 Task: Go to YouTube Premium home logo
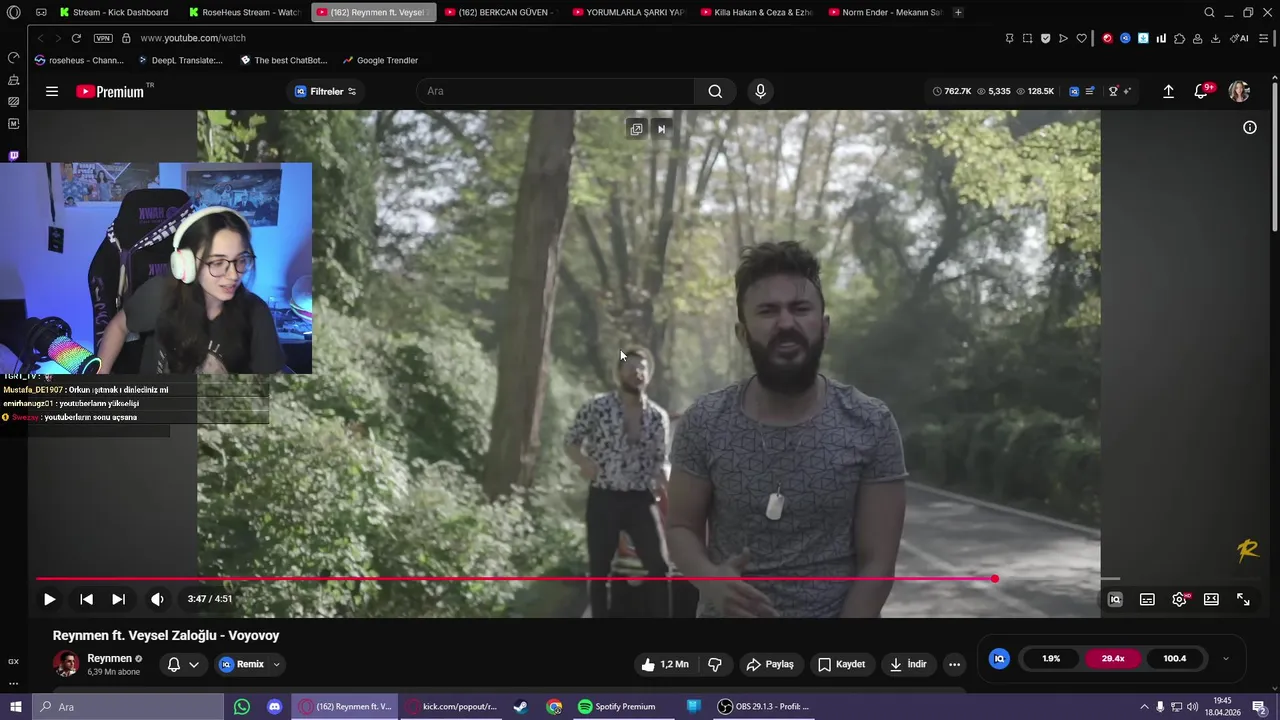pos(111,91)
